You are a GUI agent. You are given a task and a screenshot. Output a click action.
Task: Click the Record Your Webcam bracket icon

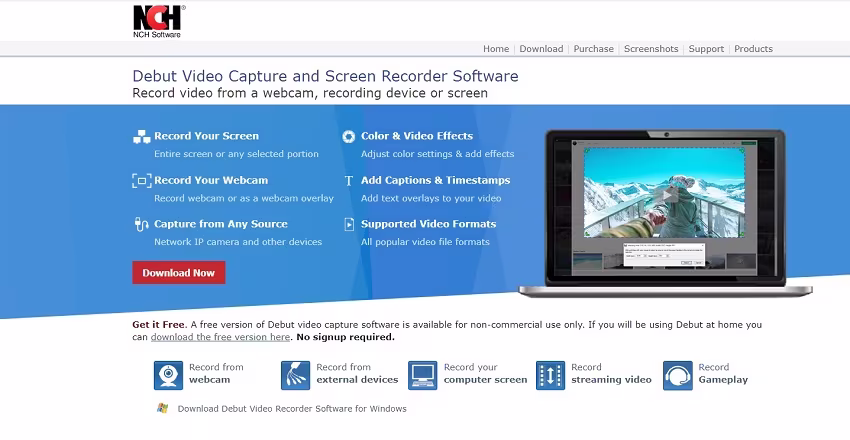pyautogui.click(x=141, y=180)
